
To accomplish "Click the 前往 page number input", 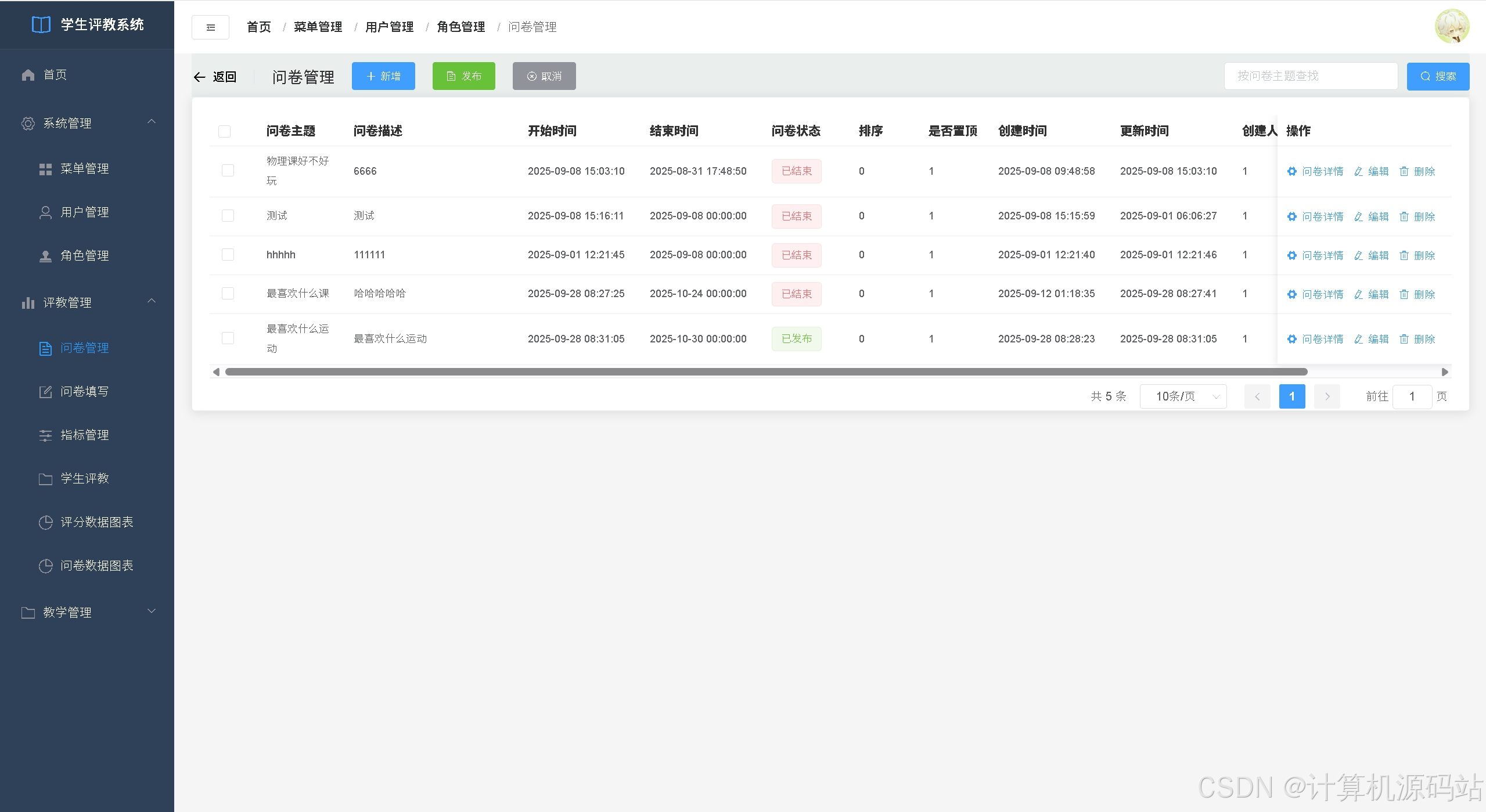I will click(1412, 396).
